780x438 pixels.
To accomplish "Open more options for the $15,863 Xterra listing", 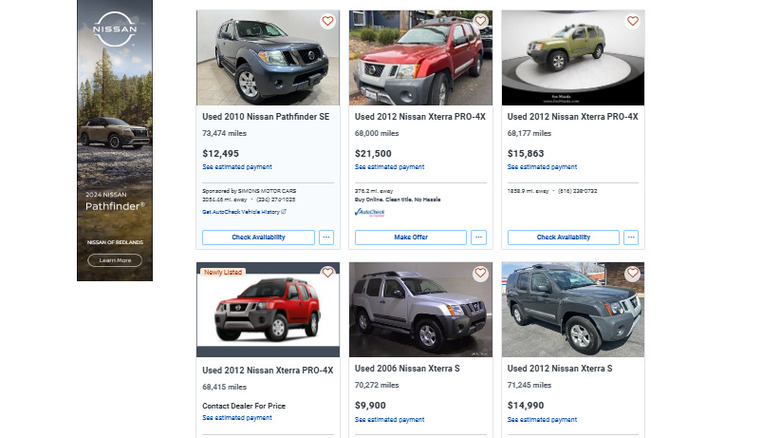I will (631, 237).
